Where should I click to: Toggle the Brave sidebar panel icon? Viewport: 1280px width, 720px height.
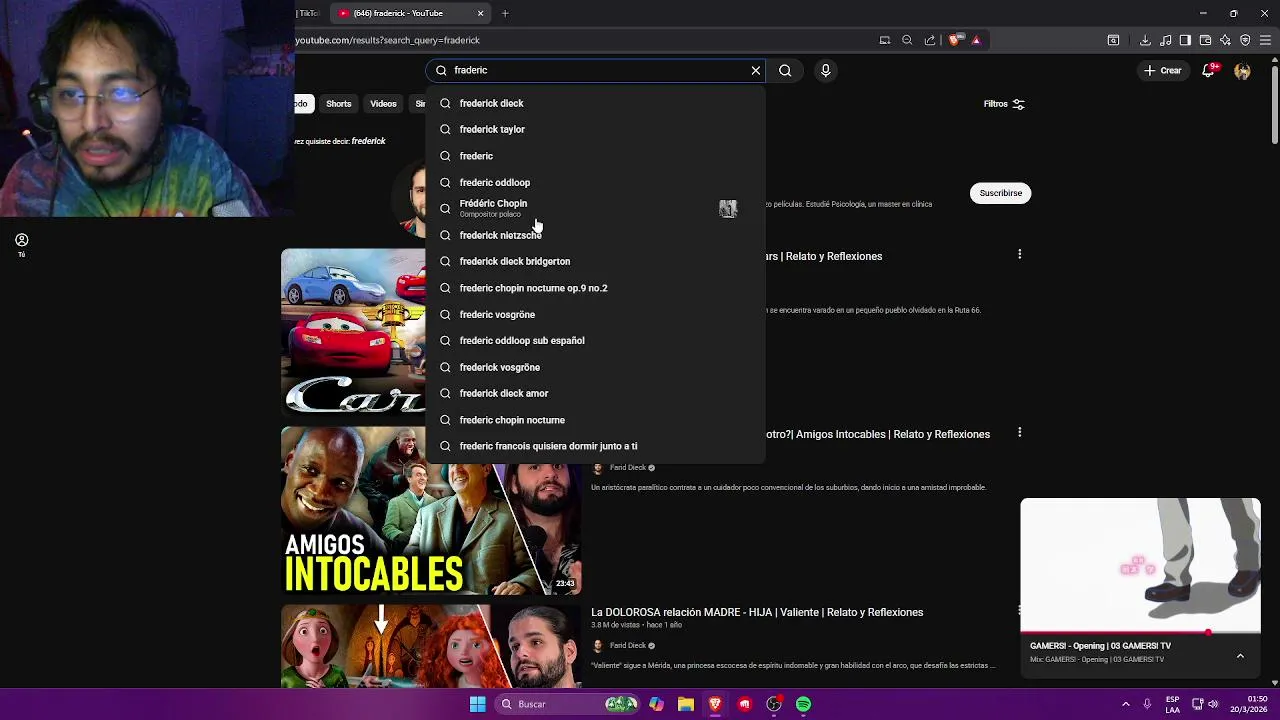[1185, 40]
